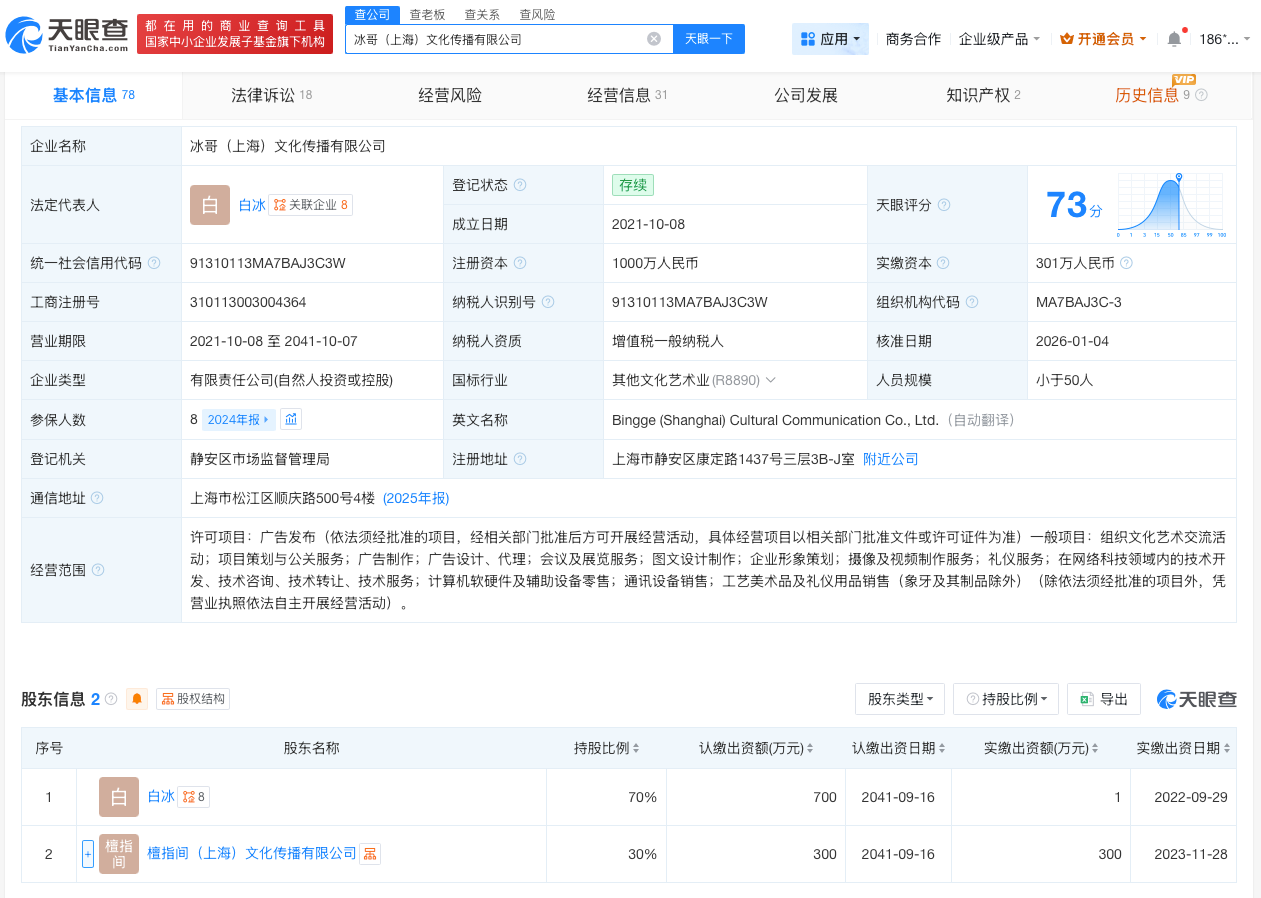Screen dimensions: 1261x898
Task: Open help icon next to 登记状态
Action: [520, 185]
